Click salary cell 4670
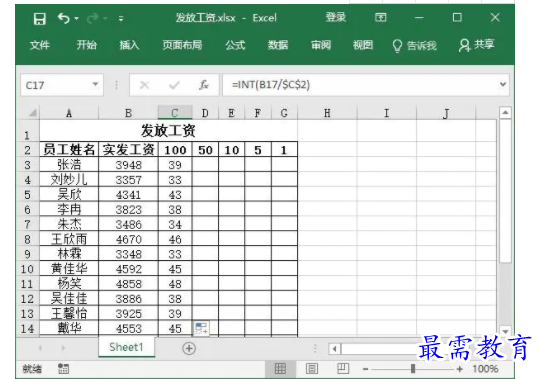The width and height of the screenshot is (540, 379). pos(128,239)
